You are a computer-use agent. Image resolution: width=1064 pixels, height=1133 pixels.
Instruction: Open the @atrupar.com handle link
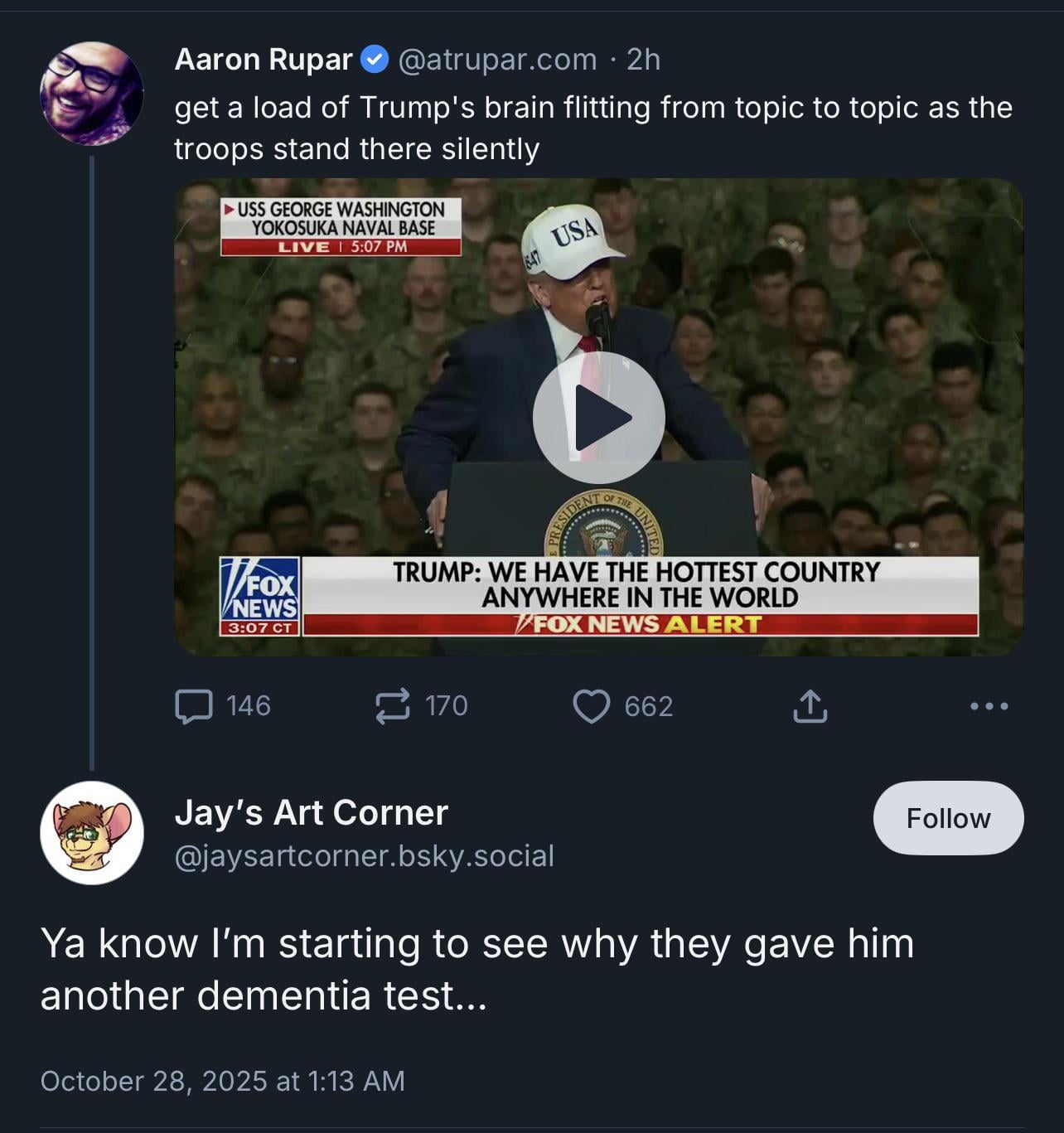pos(497,60)
